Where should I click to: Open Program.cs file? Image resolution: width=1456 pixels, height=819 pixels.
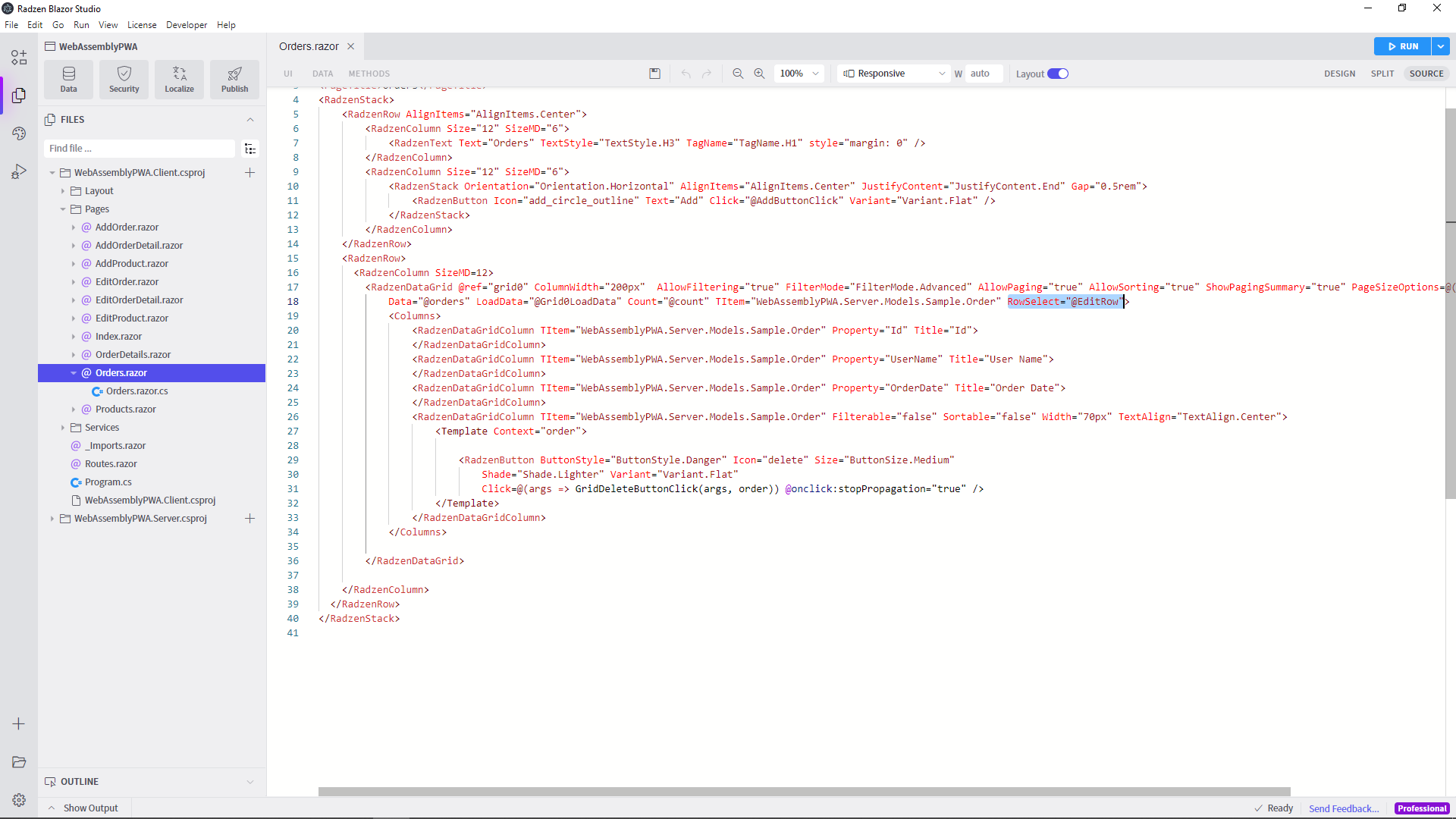[x=108, y=482]
